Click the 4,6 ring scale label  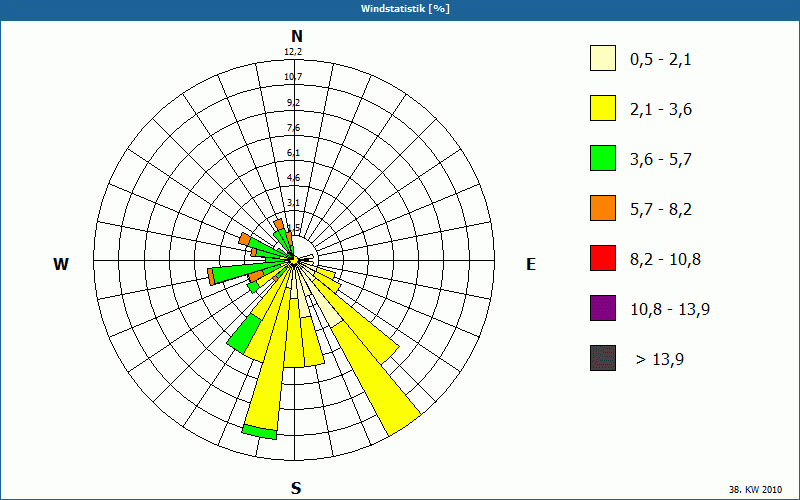(293, 178)
